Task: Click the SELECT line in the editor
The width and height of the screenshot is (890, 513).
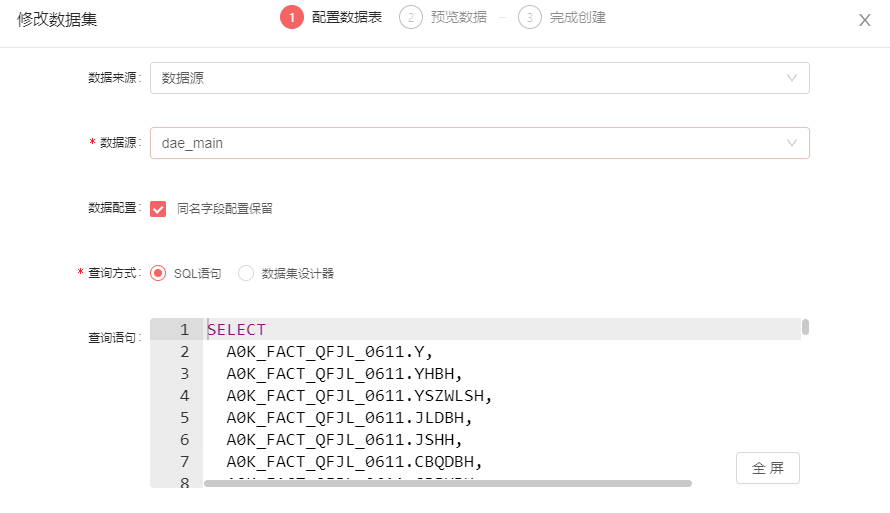Action: 237,330
